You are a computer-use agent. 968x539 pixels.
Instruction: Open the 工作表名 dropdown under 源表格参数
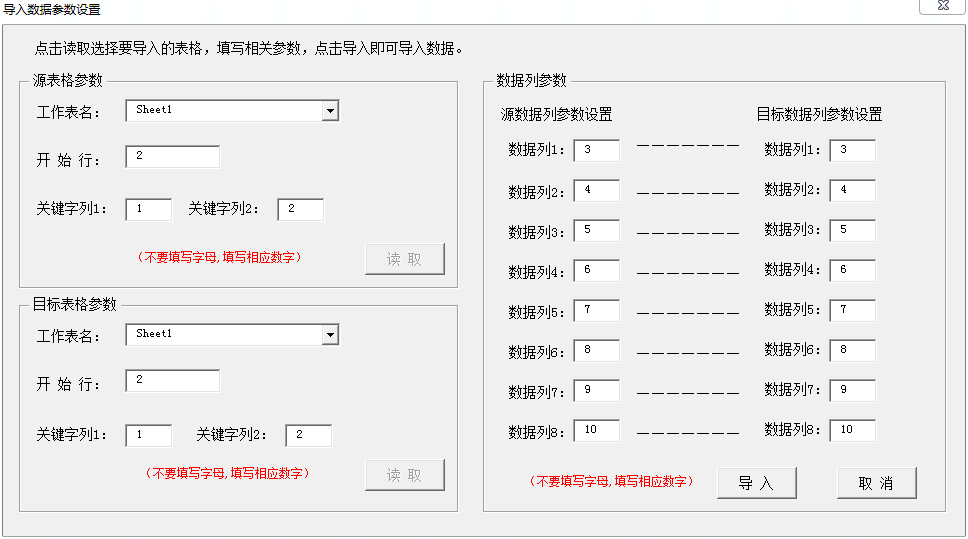click(x=330, y=111)
